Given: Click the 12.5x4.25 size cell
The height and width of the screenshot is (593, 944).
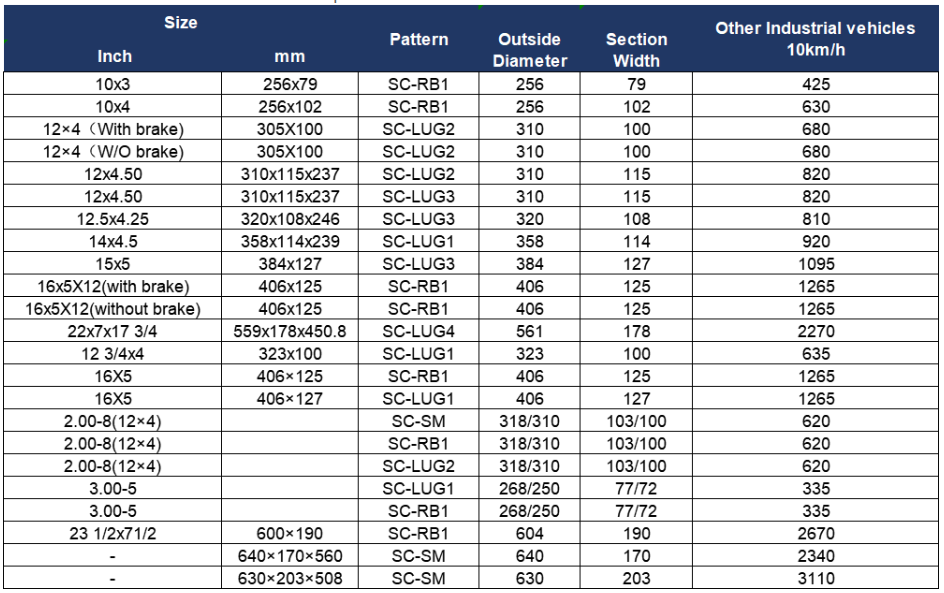Looking at the screenshot, I should [113, 219].
